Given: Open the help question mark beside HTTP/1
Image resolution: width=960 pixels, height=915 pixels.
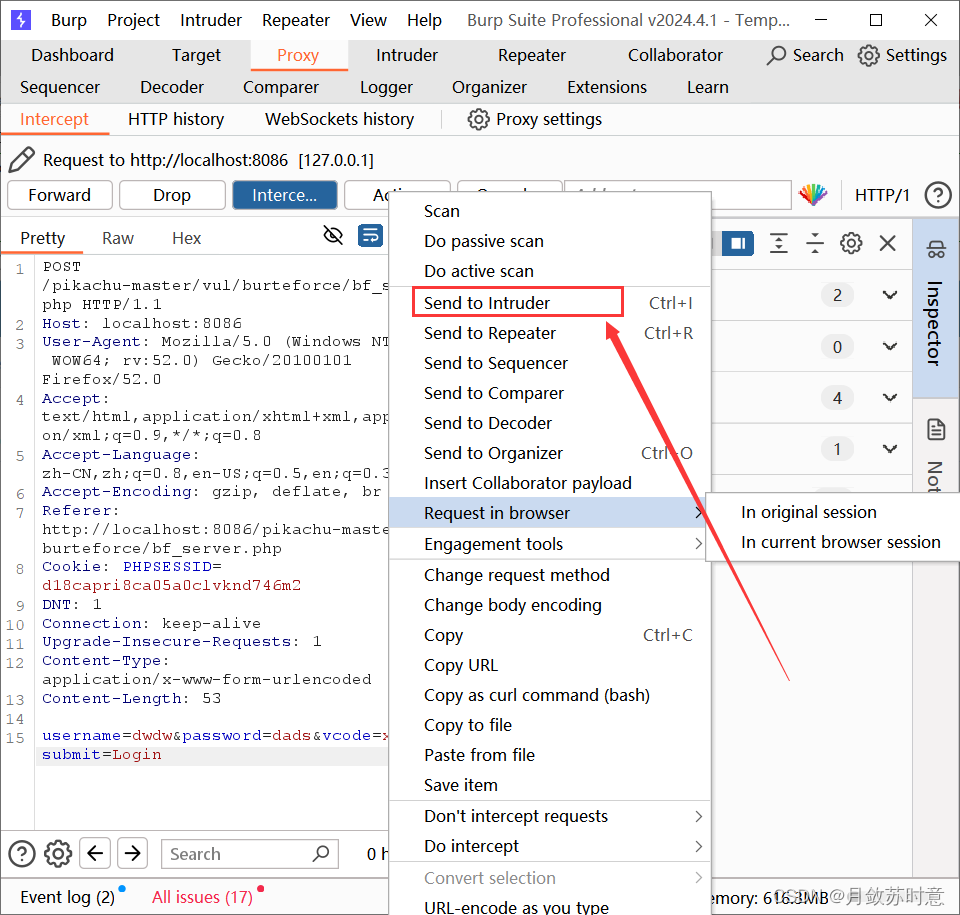Looking at the screenshot, I should pyautogui.click(x=937, y=195).
